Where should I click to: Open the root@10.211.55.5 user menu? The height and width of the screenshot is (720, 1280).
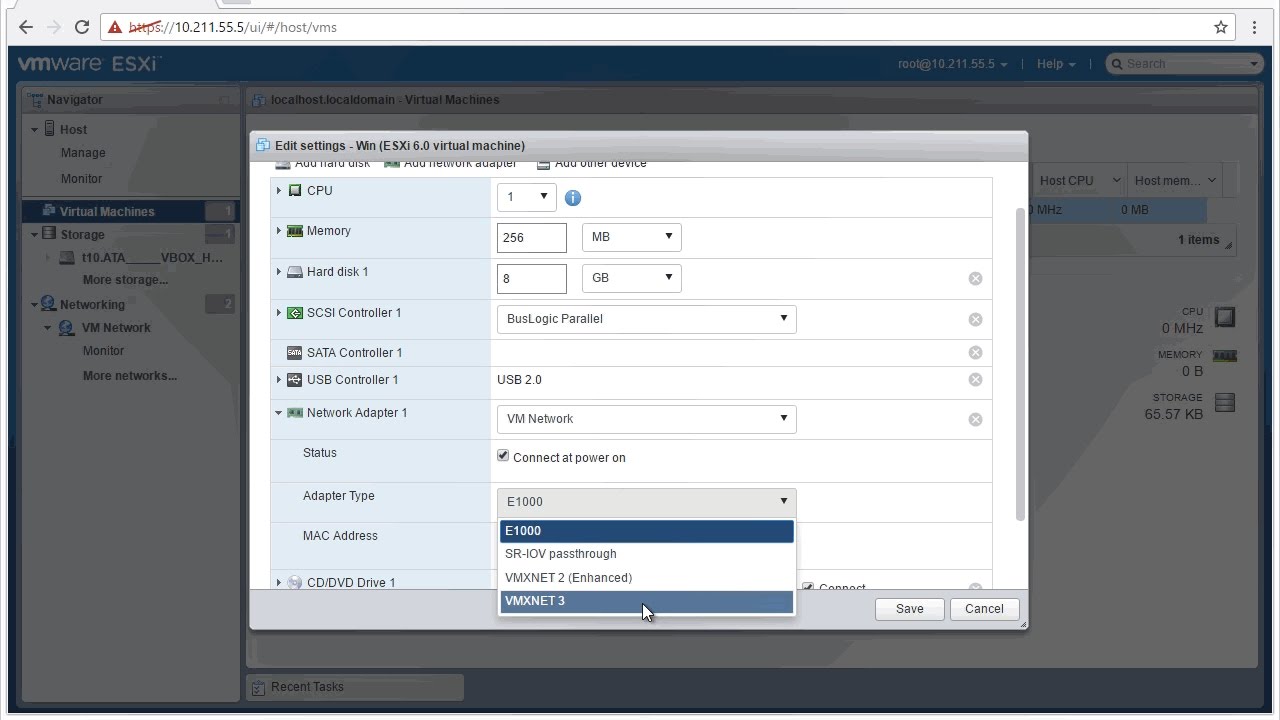pyautogui.click(x=952, y=64)
